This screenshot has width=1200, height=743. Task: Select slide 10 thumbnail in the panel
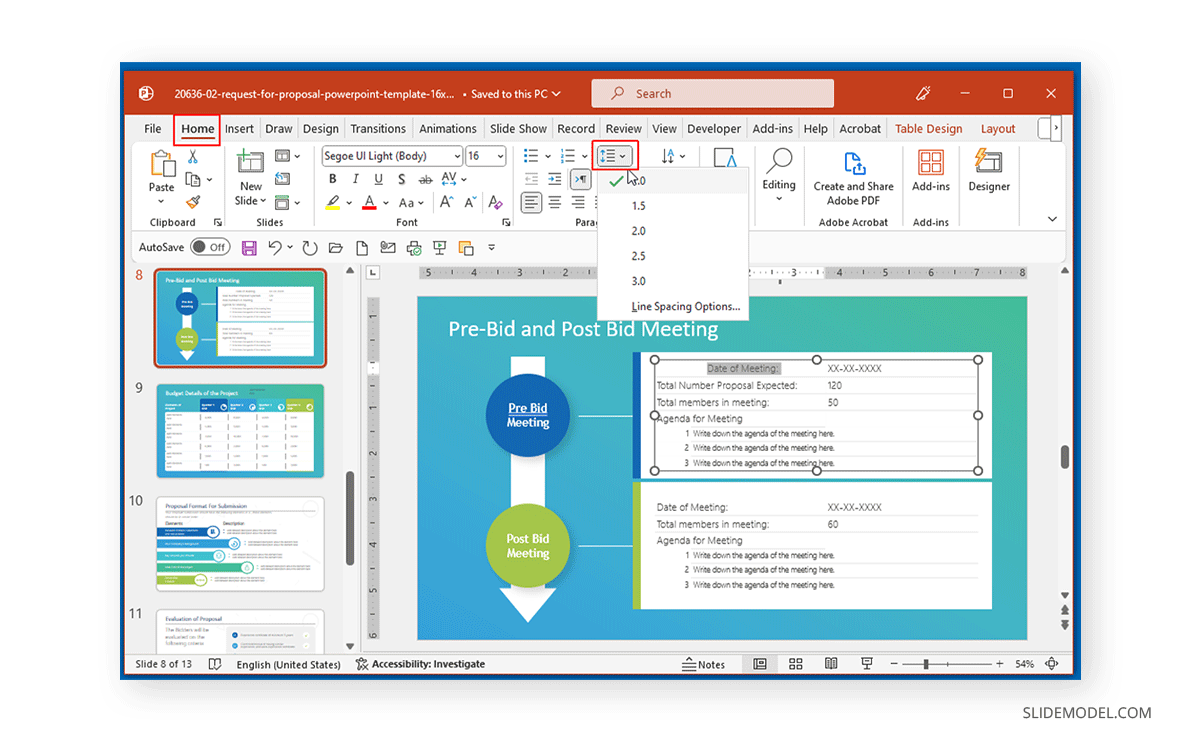[x=240, y=545]
